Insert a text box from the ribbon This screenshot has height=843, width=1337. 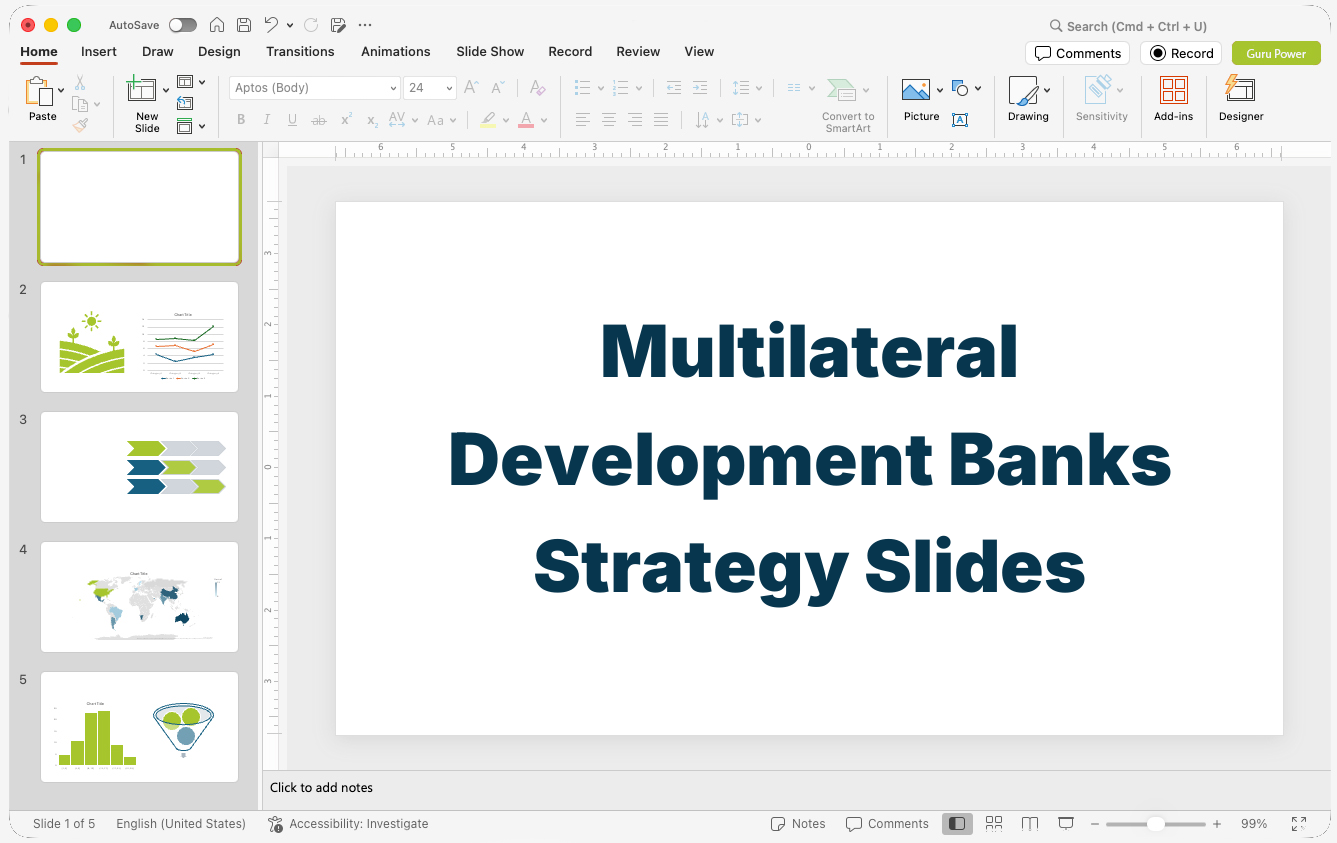tap(960, 120)
